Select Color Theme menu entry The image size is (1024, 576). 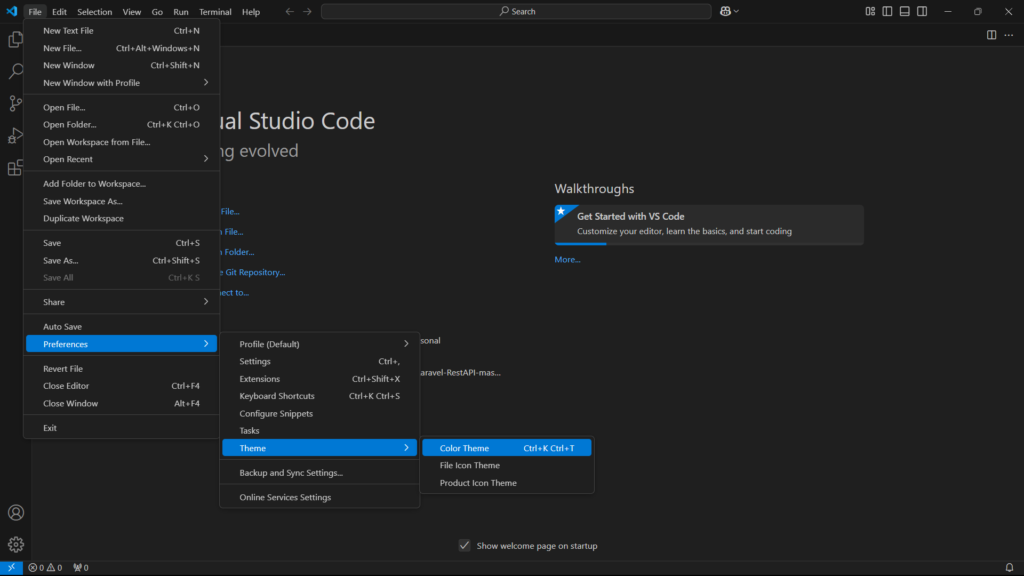507,448
